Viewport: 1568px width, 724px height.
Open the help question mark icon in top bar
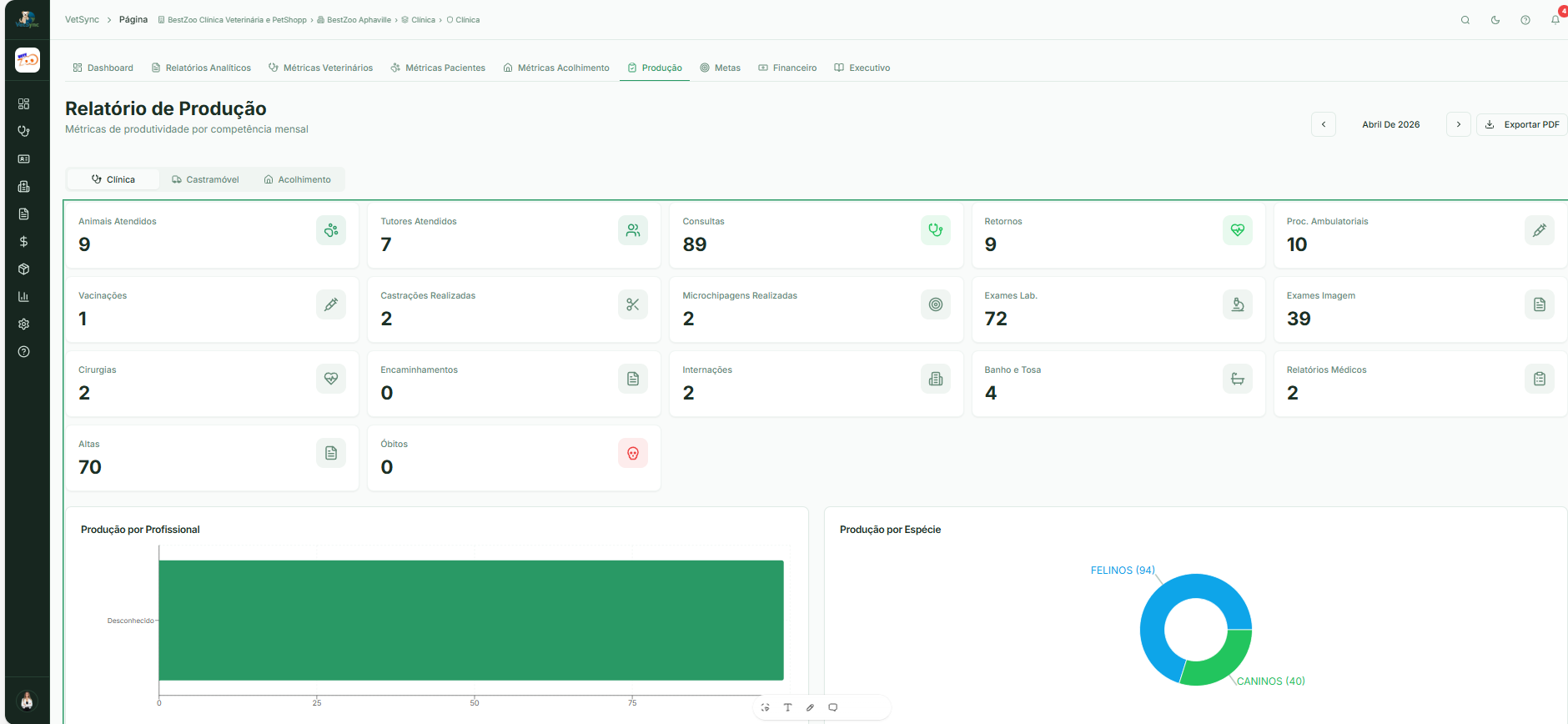pos(1525,20)
